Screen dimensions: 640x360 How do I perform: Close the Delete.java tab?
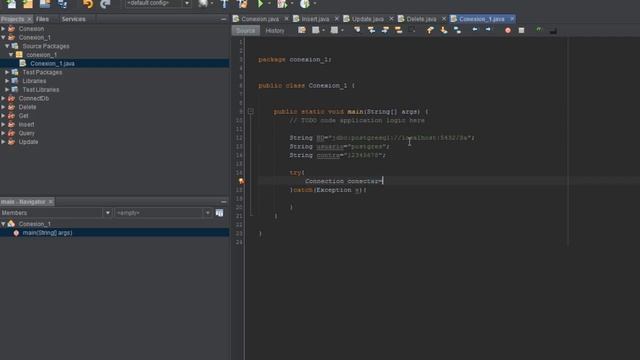tap(444, 19)
